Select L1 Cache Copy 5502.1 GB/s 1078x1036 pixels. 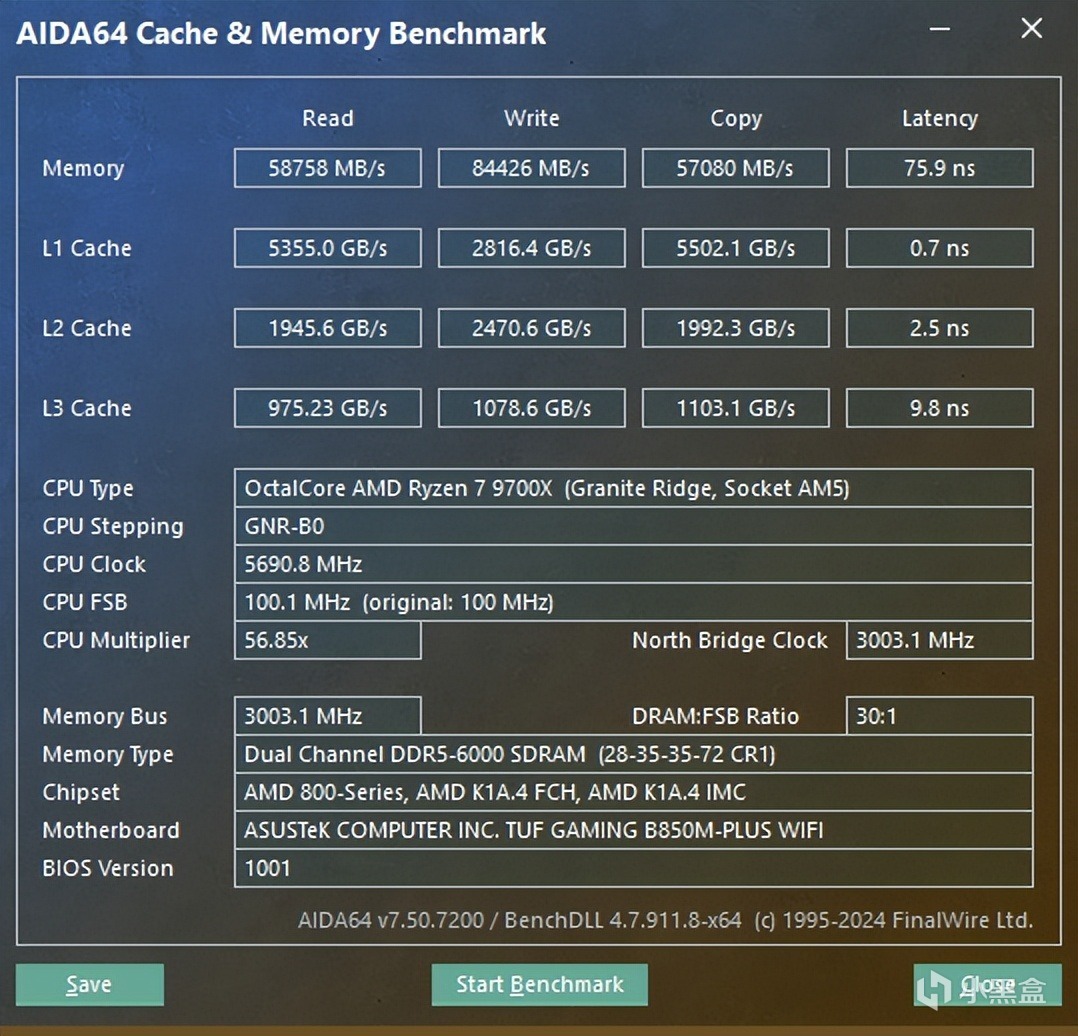pos(736,248)
